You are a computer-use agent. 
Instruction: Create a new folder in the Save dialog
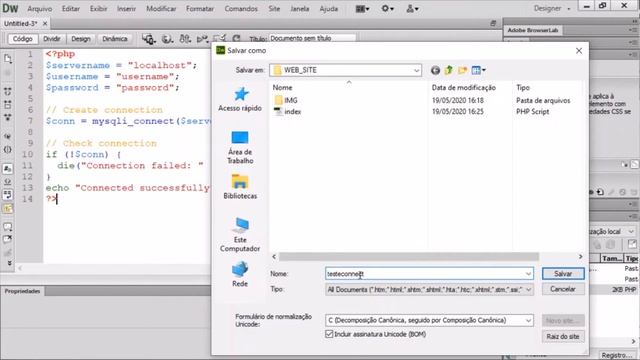pyautogui.click(x=462, y=70)
